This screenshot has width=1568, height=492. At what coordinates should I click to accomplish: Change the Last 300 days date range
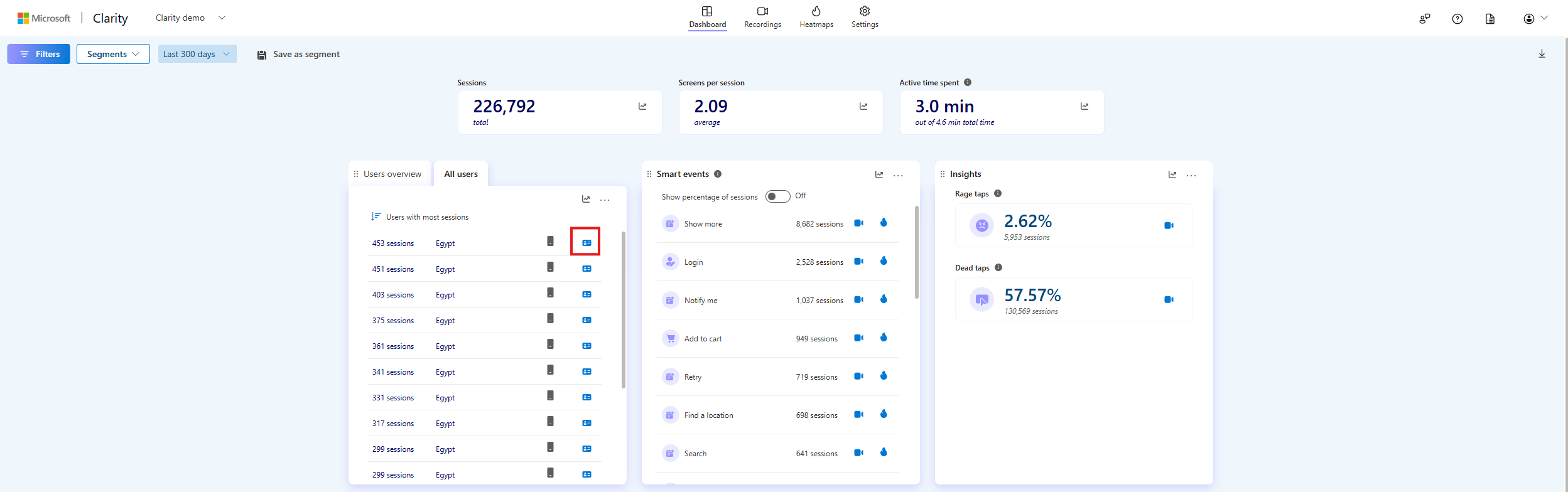coord(197,54)
